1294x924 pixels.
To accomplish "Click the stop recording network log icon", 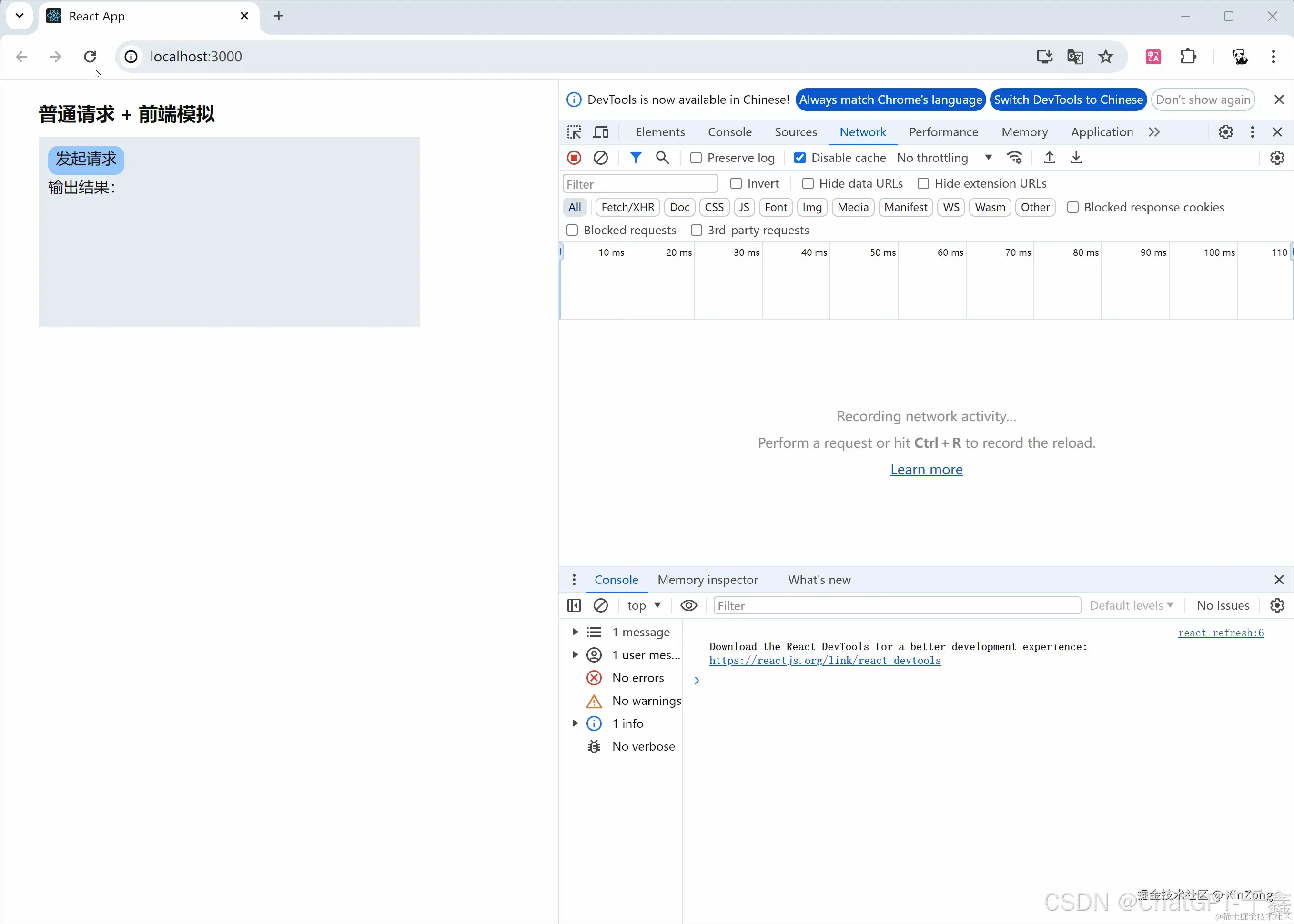I will click(x=574, y=158).
